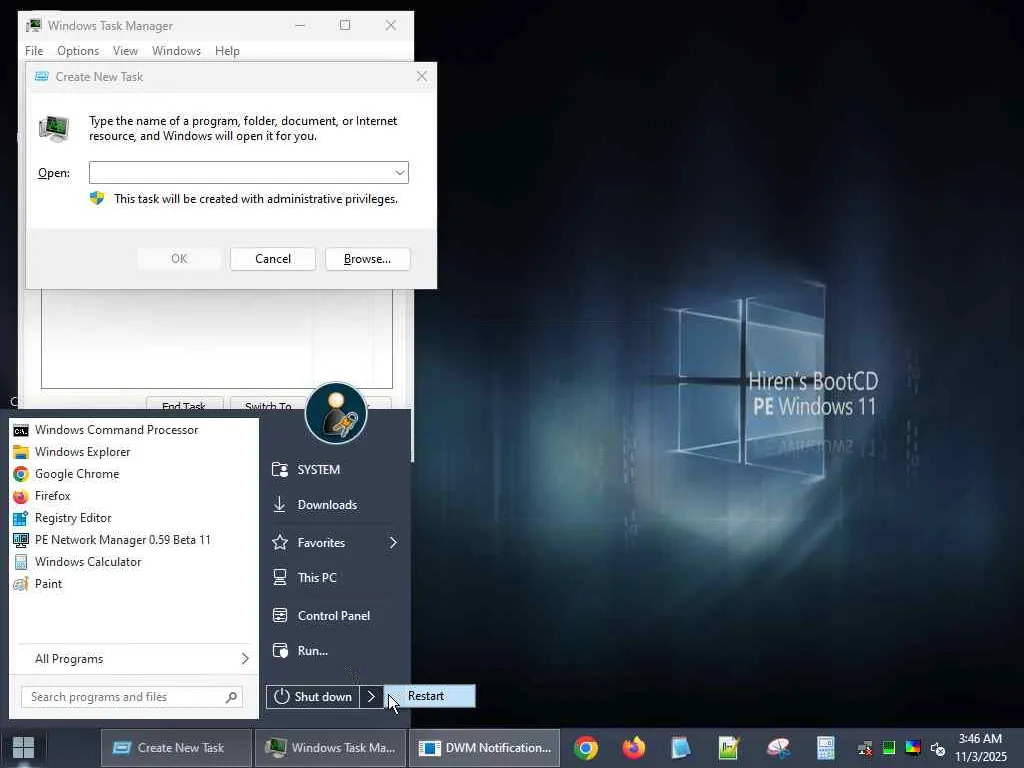Click the network disconnected tray icon
The width and height of the screenshot is (1024, 768).
(x=865, y=748)
